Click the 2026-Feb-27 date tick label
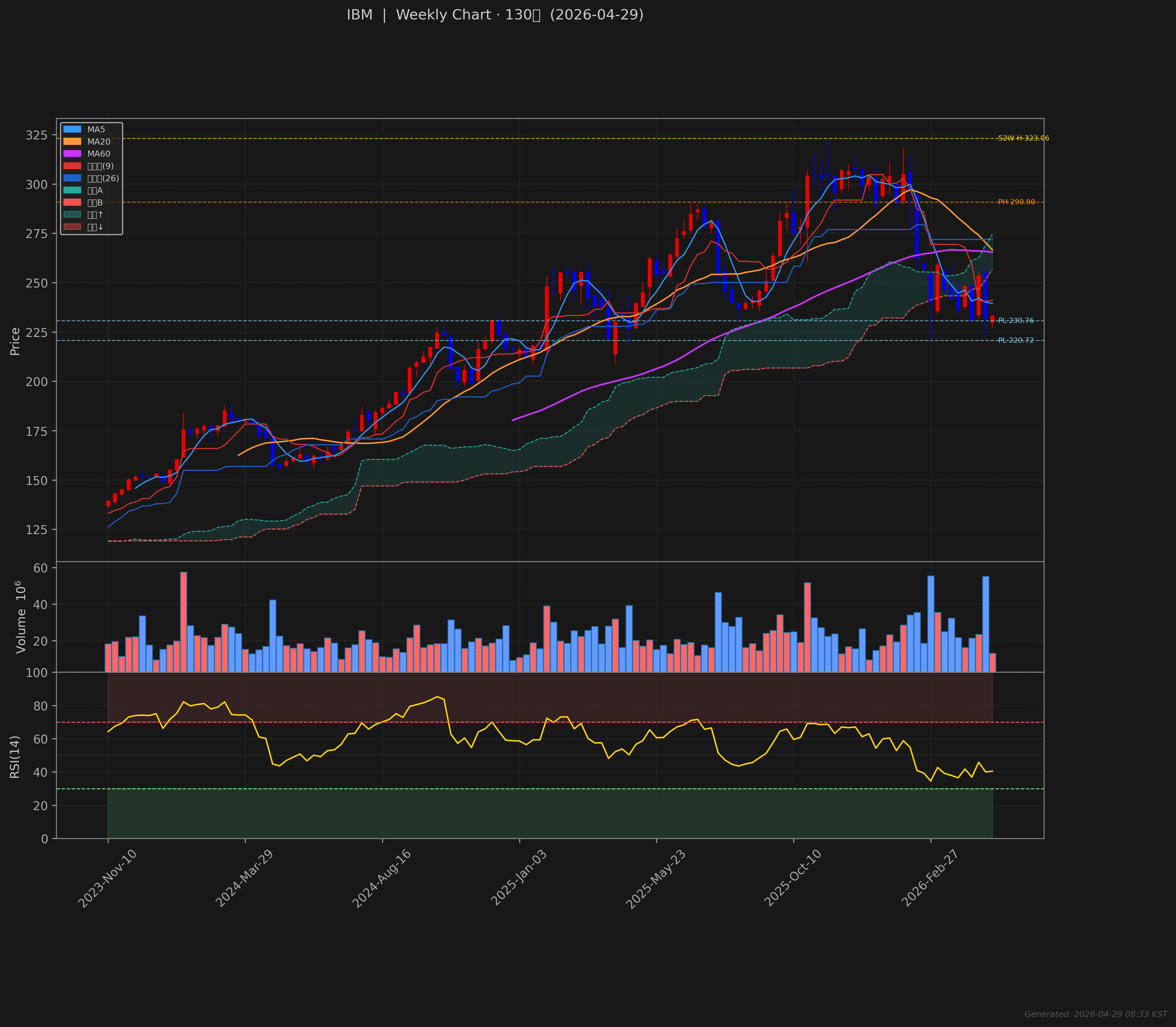This screenshot has width=1176, height=1027. click(x=930, y=878)
